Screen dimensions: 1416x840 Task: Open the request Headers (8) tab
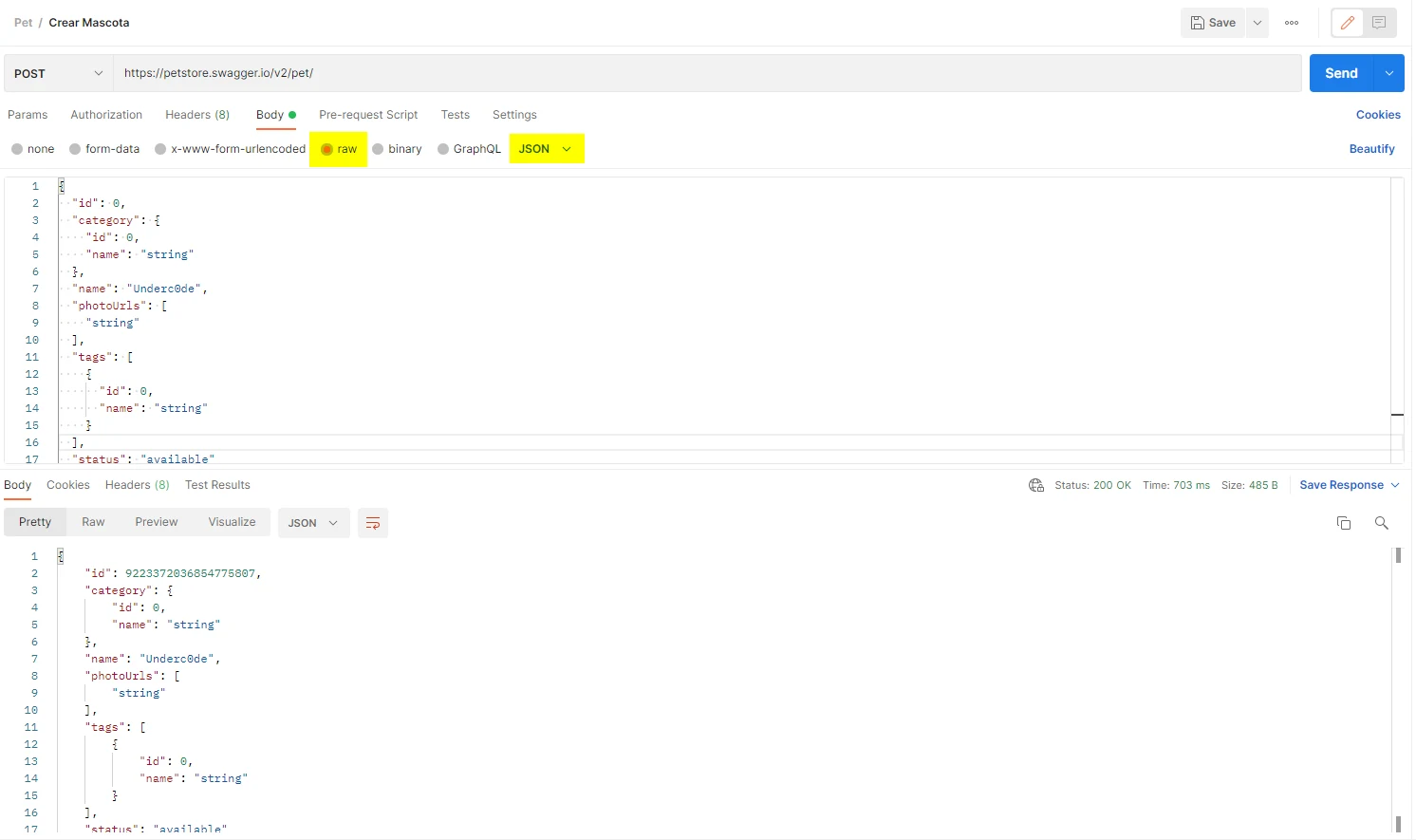click(197, 115)
